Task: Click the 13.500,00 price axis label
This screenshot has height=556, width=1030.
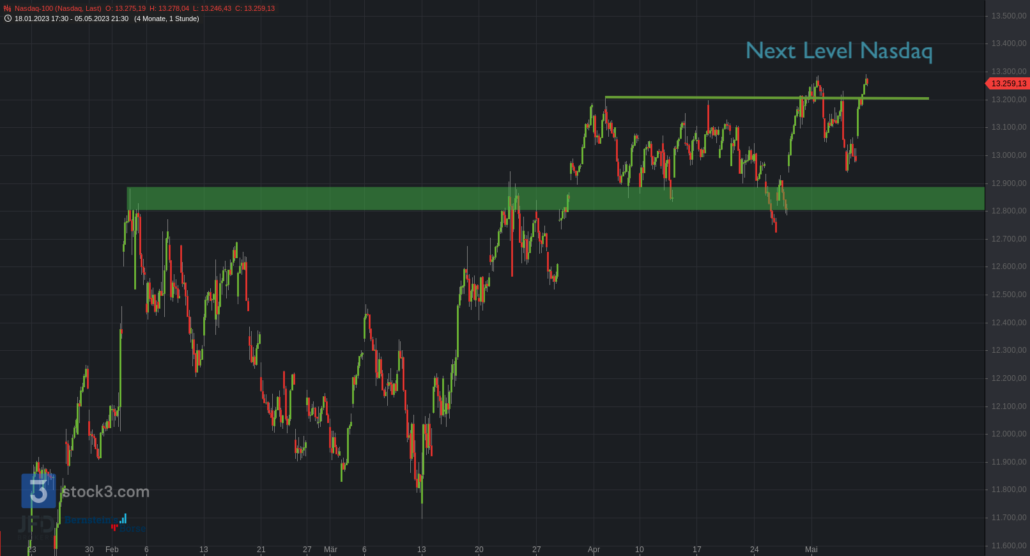Action: coord(1009,16)
